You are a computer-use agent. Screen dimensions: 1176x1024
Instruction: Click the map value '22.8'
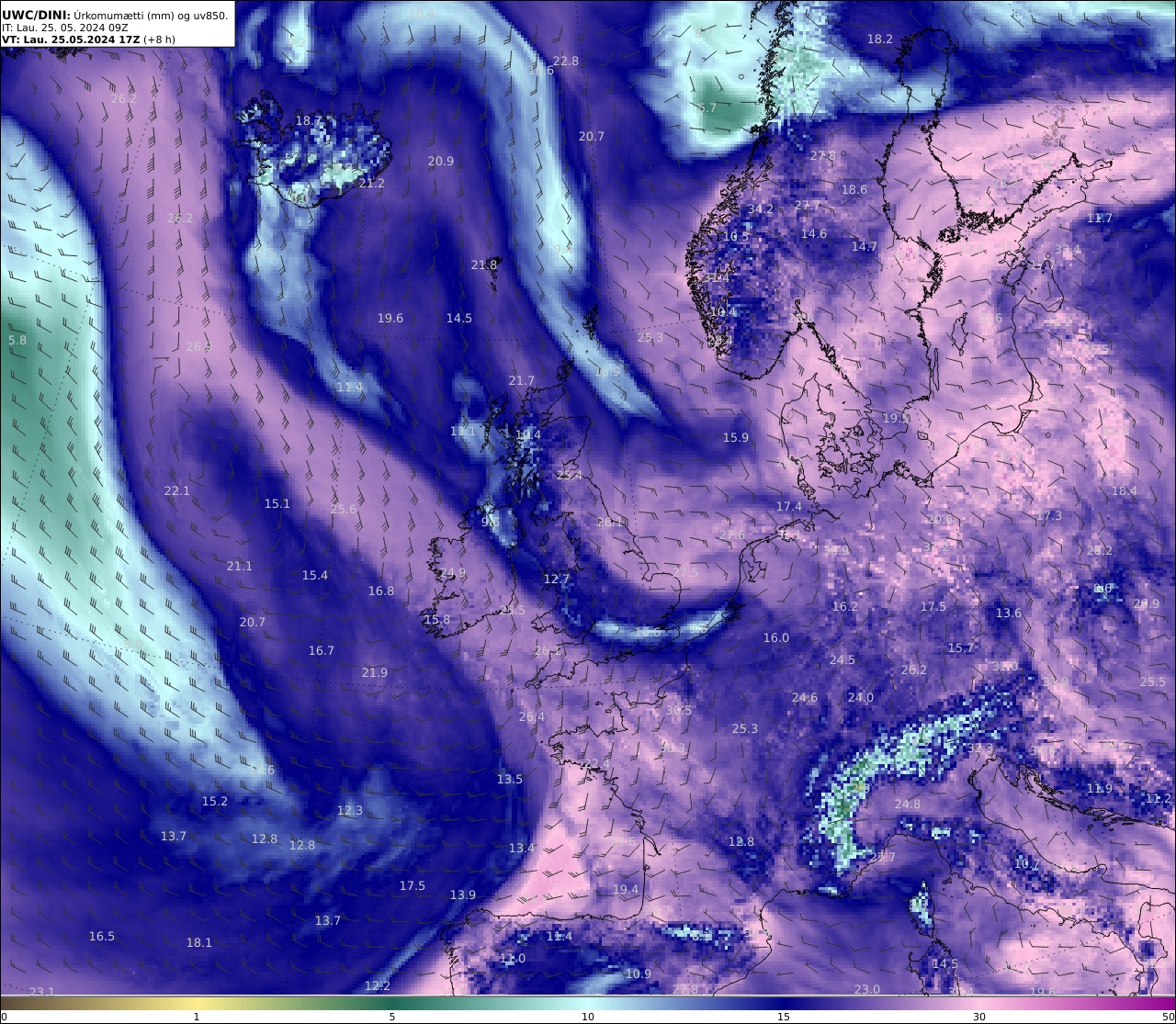coord(566,61)
